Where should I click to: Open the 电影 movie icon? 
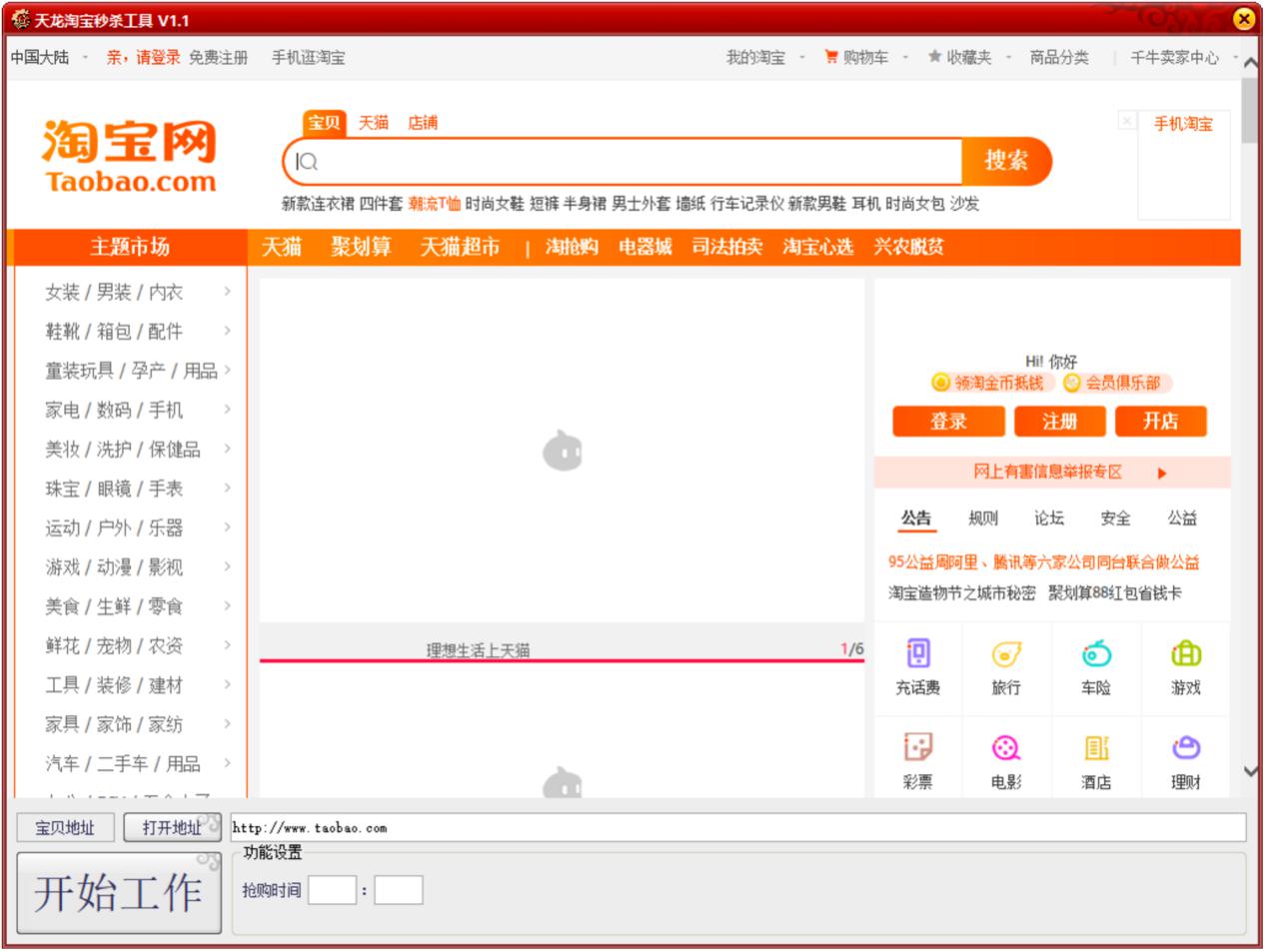1005,748
